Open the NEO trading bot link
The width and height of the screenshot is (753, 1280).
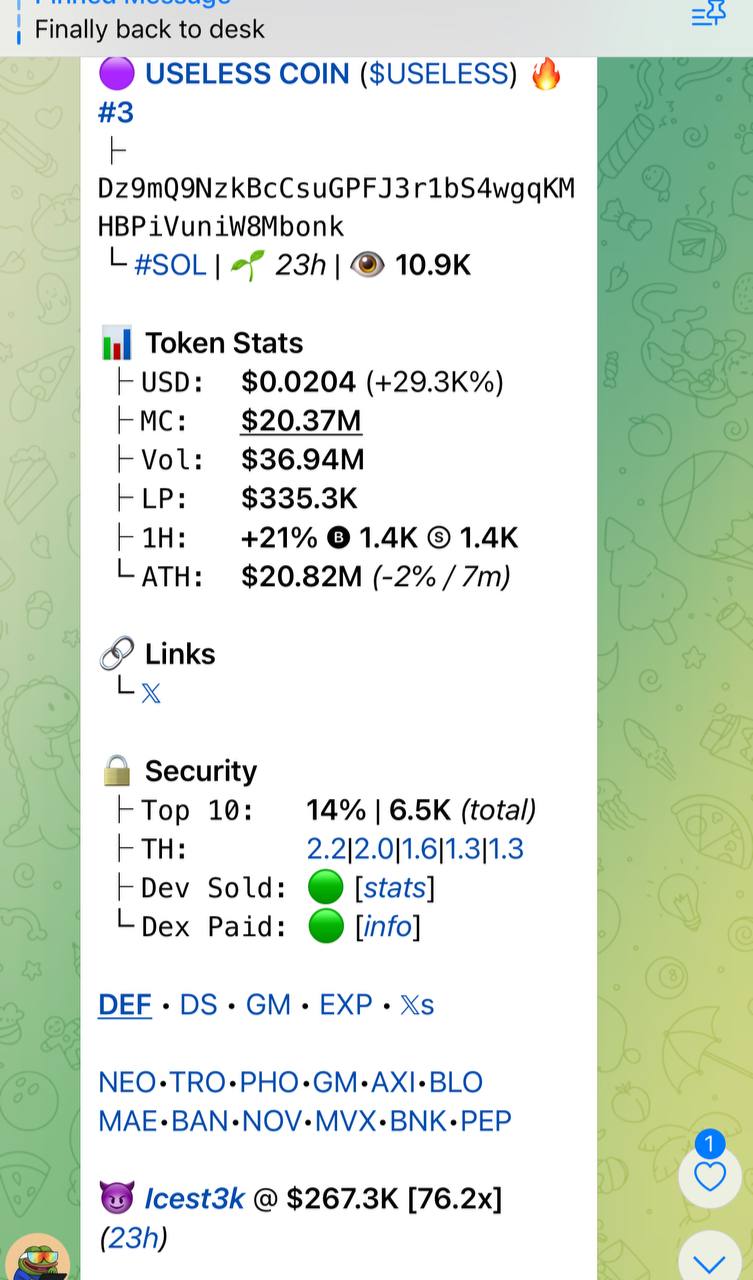(127, 1083)
